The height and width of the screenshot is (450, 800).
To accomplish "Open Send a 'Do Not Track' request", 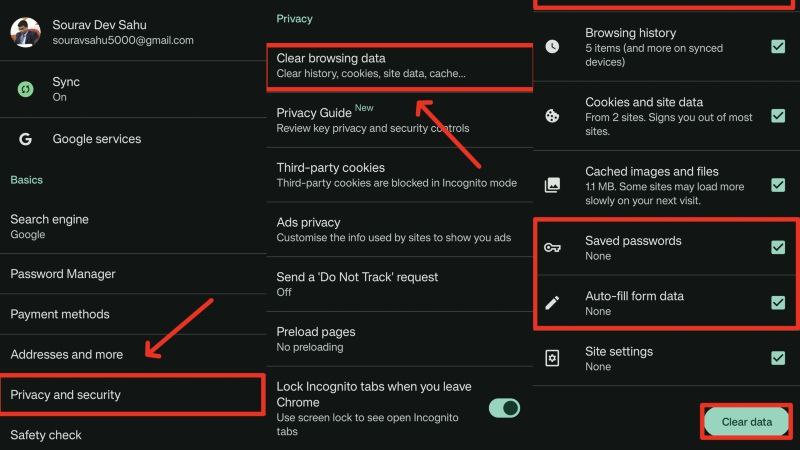I will [x=399, y=284].
